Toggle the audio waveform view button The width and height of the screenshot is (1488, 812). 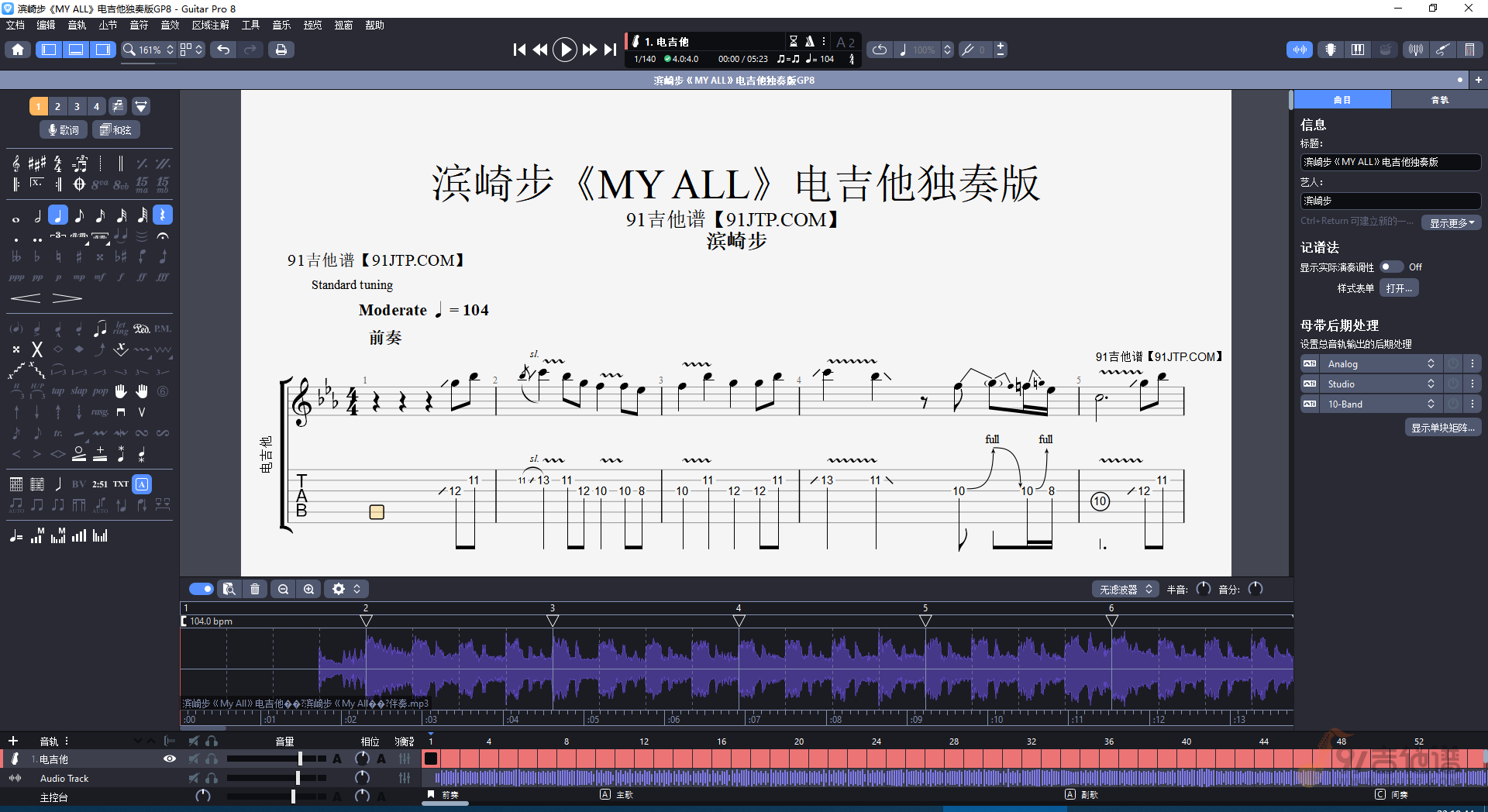click(1300, 50)
